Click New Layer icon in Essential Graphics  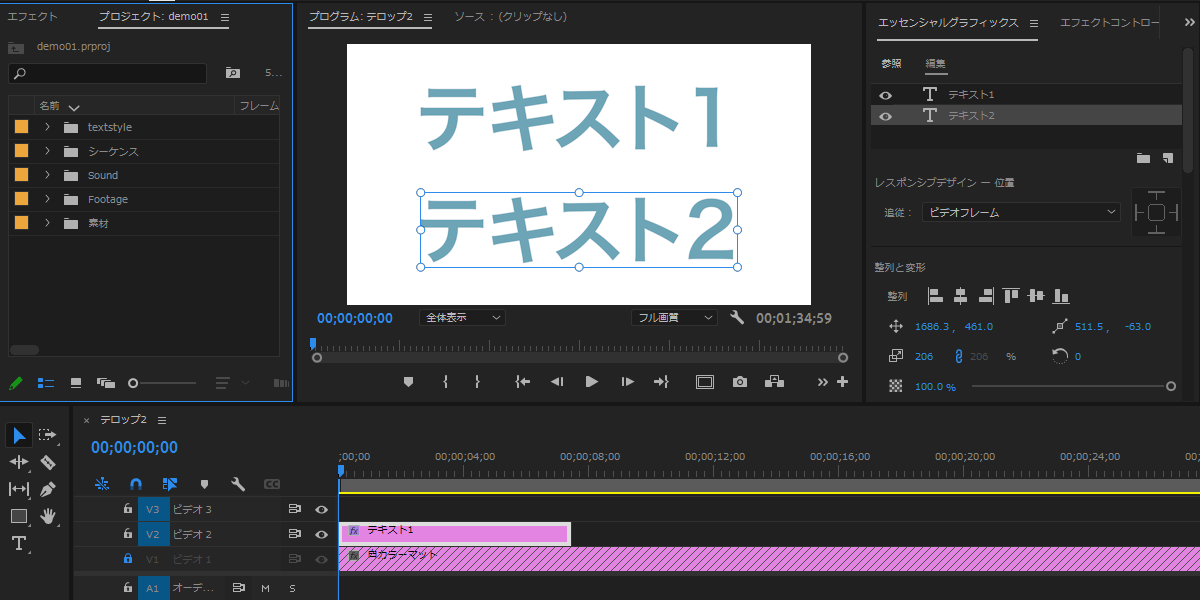(1168, 158)
